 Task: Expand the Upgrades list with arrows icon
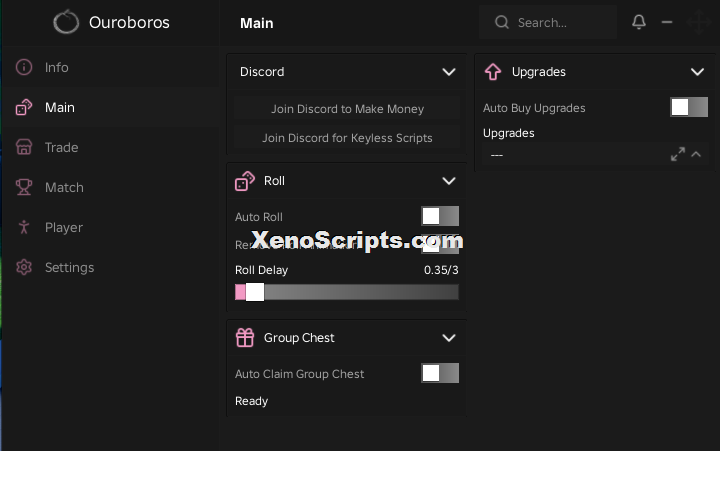click(678, 154)
